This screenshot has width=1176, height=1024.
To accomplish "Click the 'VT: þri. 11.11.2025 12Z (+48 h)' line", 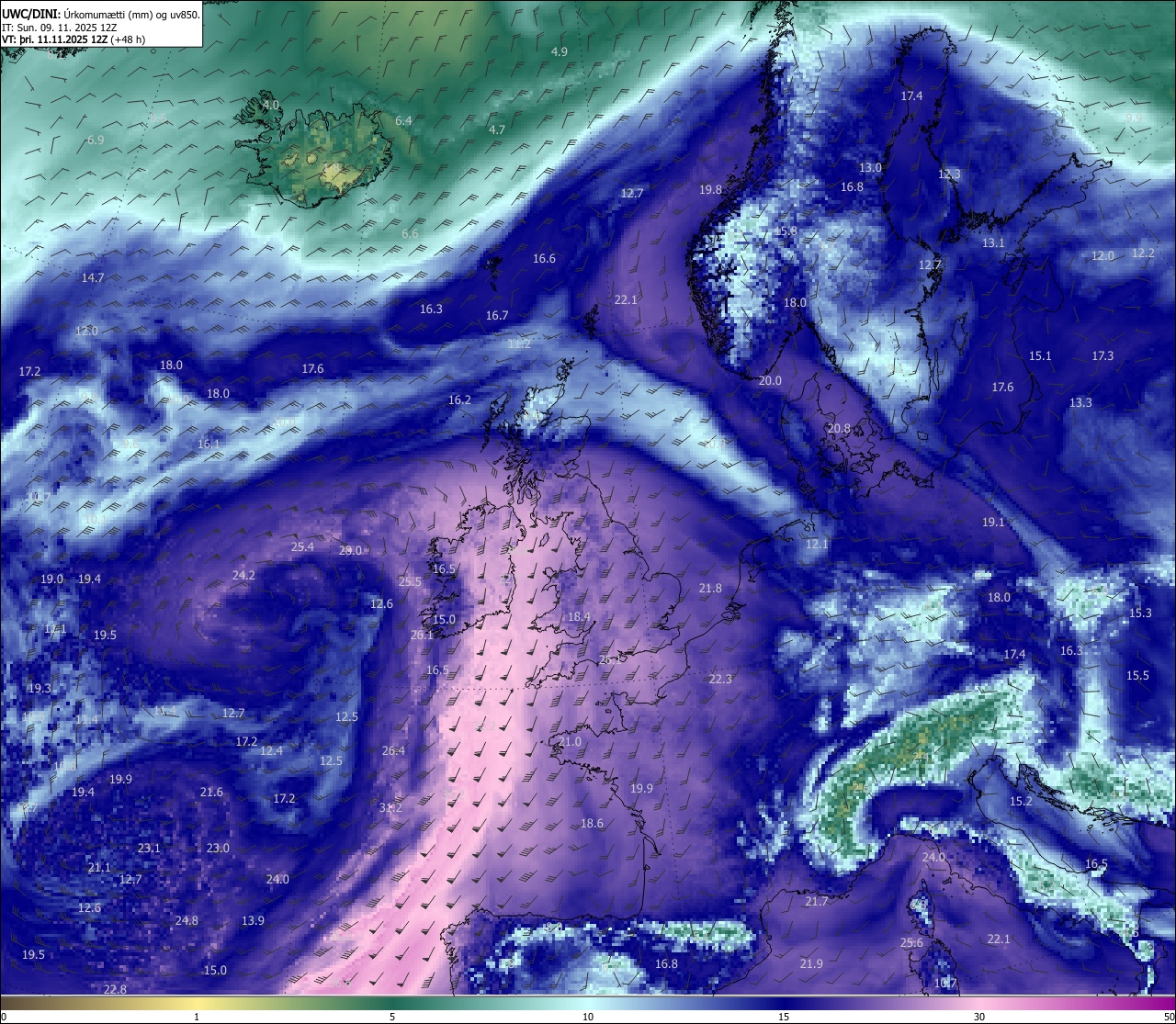I will coord(73,39).
